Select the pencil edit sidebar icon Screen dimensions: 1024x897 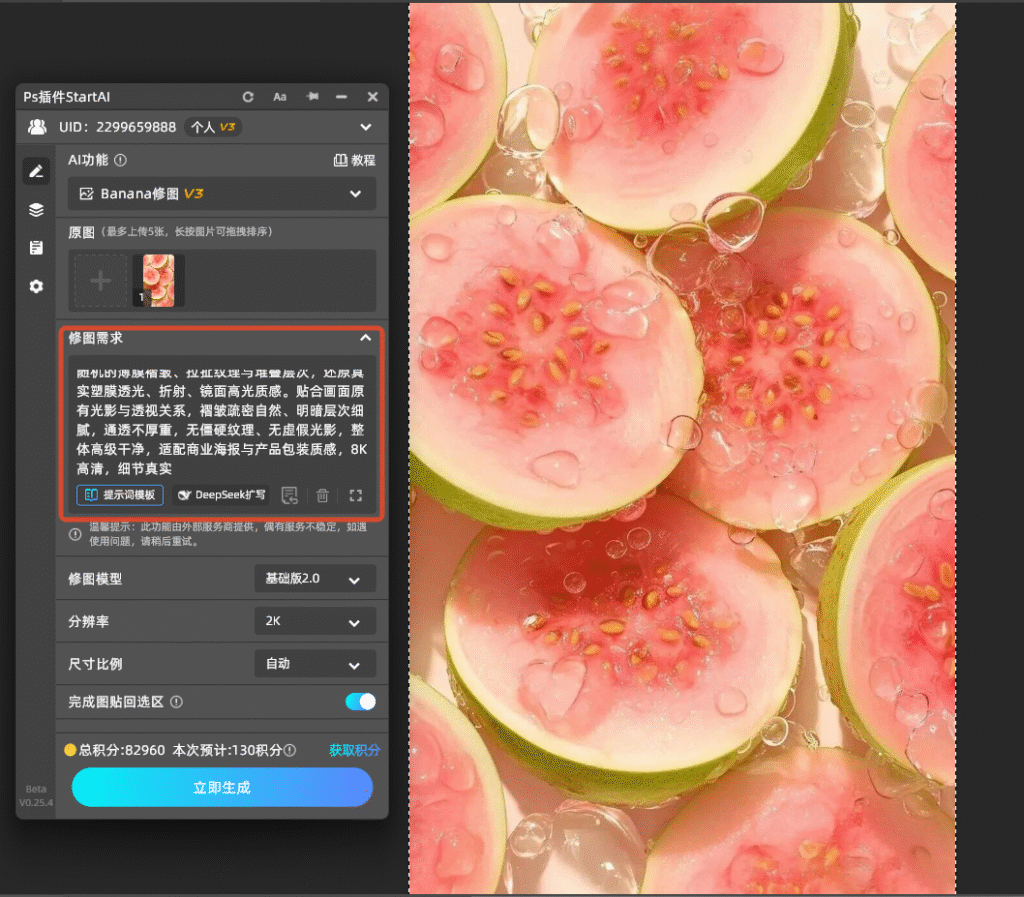click(37, 171)
